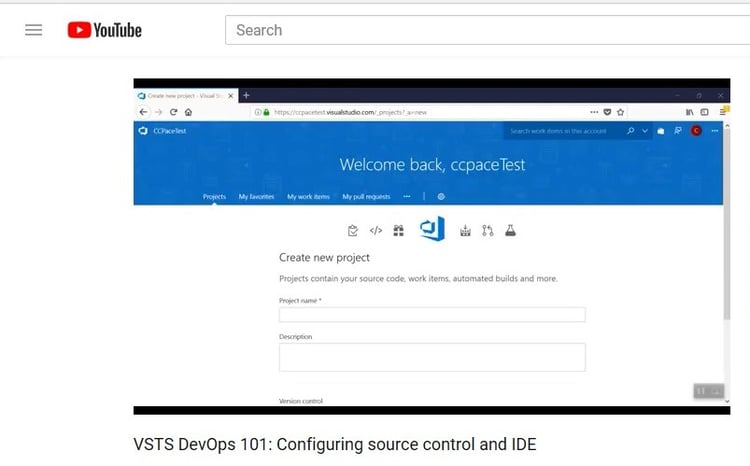
Task: Reload the page with the refresh icon
Action: 174,112
